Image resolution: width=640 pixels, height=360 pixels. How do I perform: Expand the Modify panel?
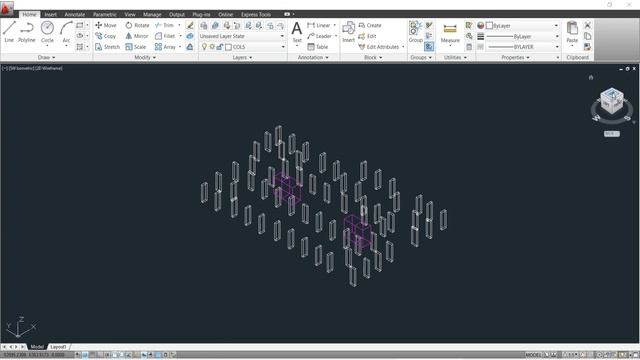point(145,58)
